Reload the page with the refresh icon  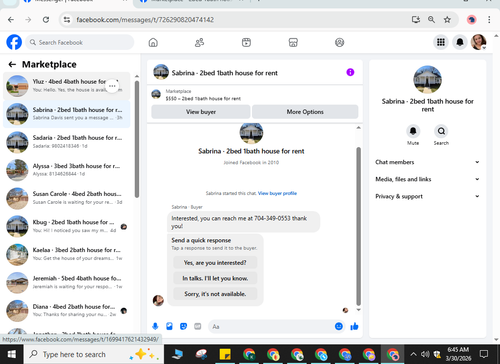coord(46,20)
